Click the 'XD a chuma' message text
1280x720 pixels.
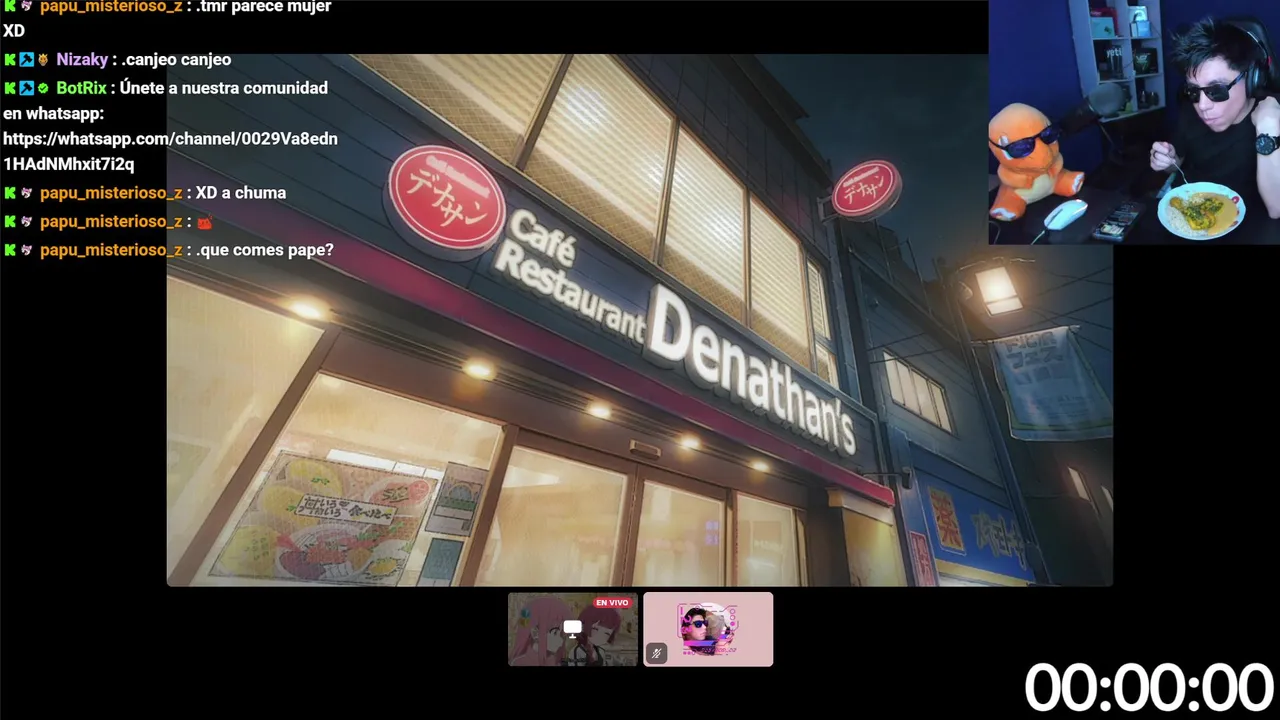[241, 193]
